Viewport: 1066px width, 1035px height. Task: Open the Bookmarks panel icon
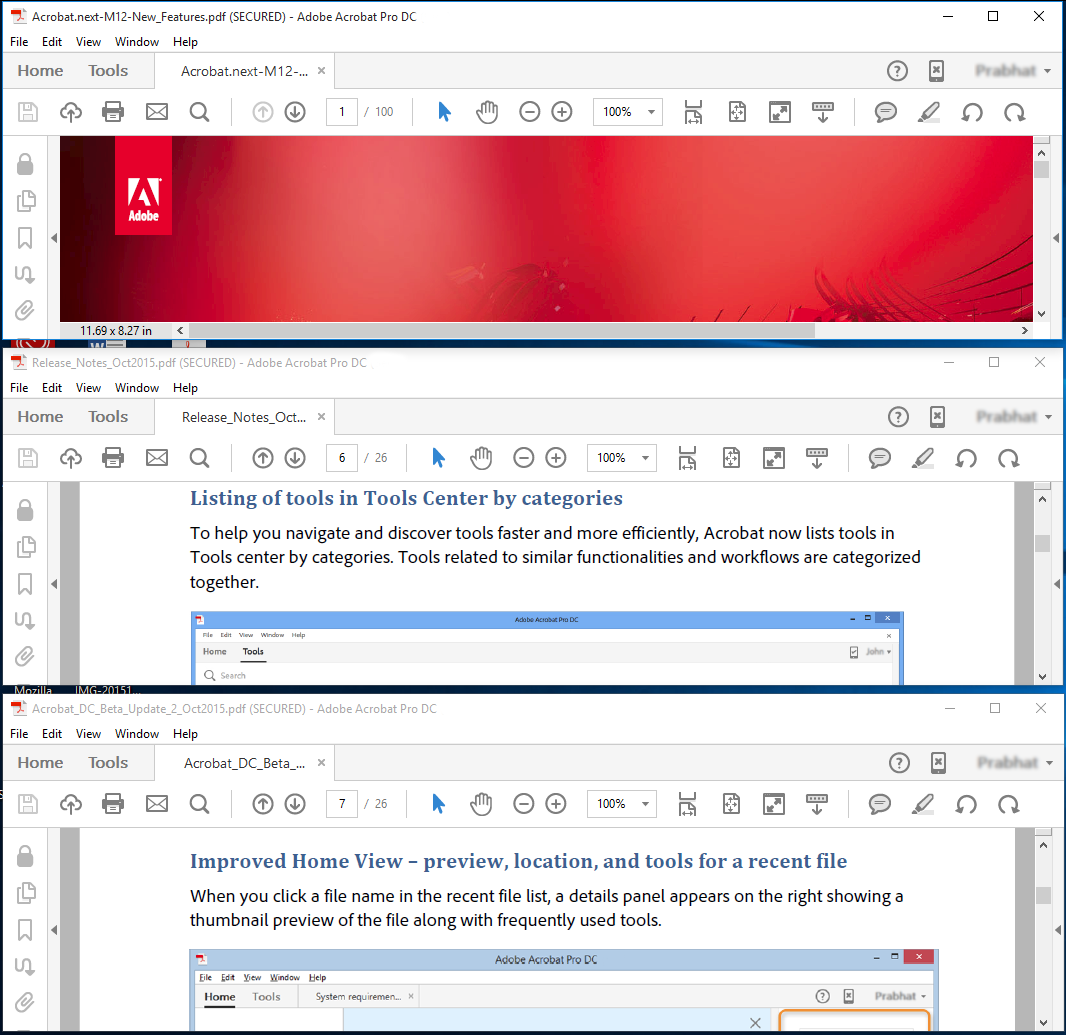pyautogui.click(x=26, y=237)
